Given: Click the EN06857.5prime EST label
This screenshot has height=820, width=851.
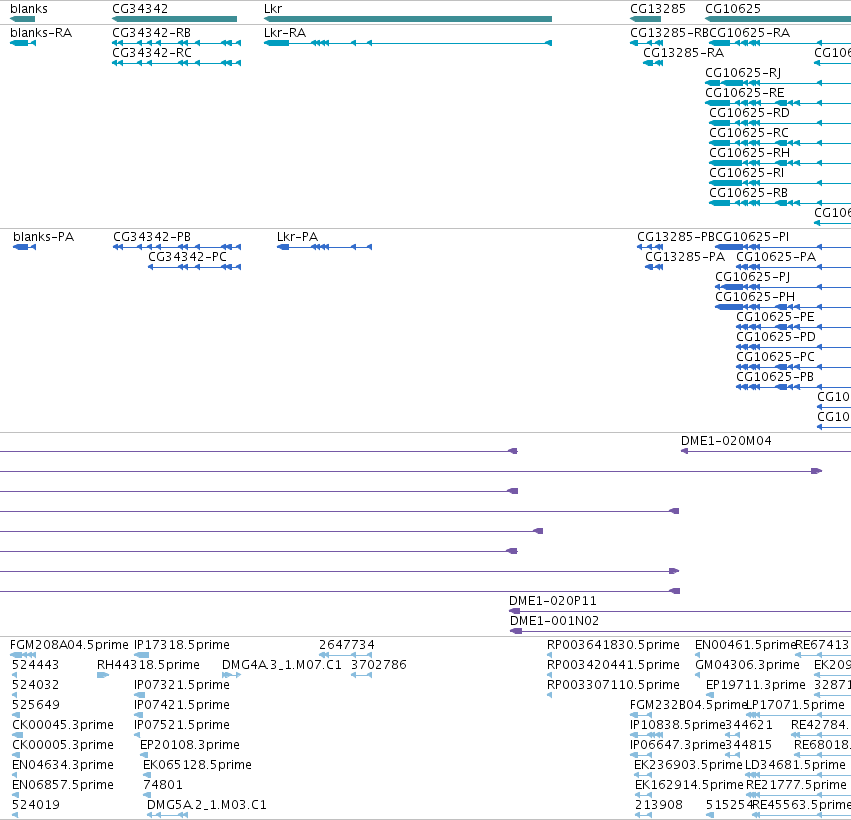Looking at the screenshot, I should (63, 786).
